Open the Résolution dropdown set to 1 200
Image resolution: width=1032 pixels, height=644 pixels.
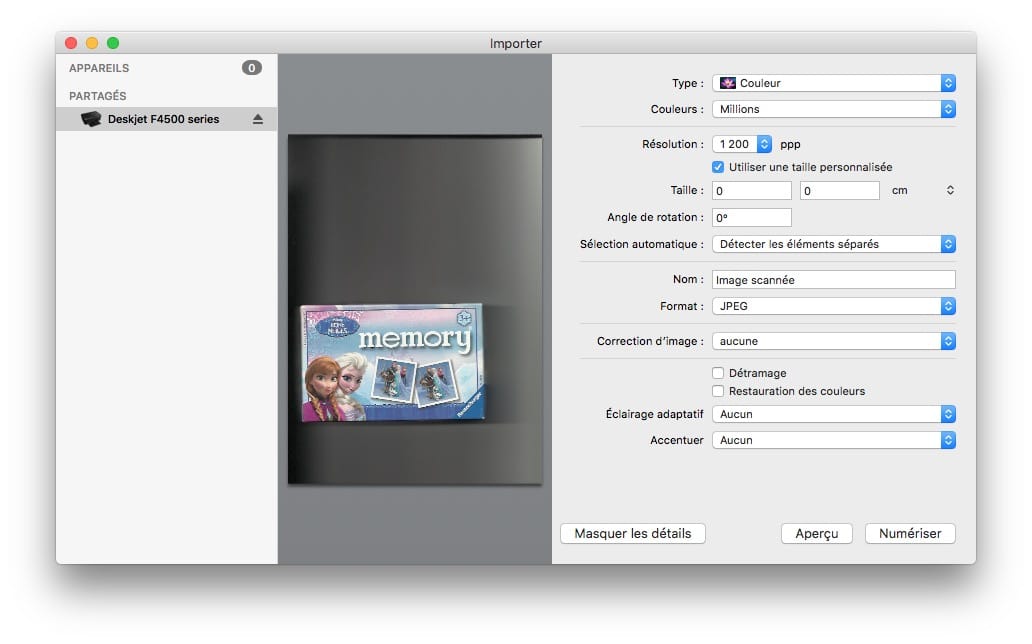[x=742, y=144]
